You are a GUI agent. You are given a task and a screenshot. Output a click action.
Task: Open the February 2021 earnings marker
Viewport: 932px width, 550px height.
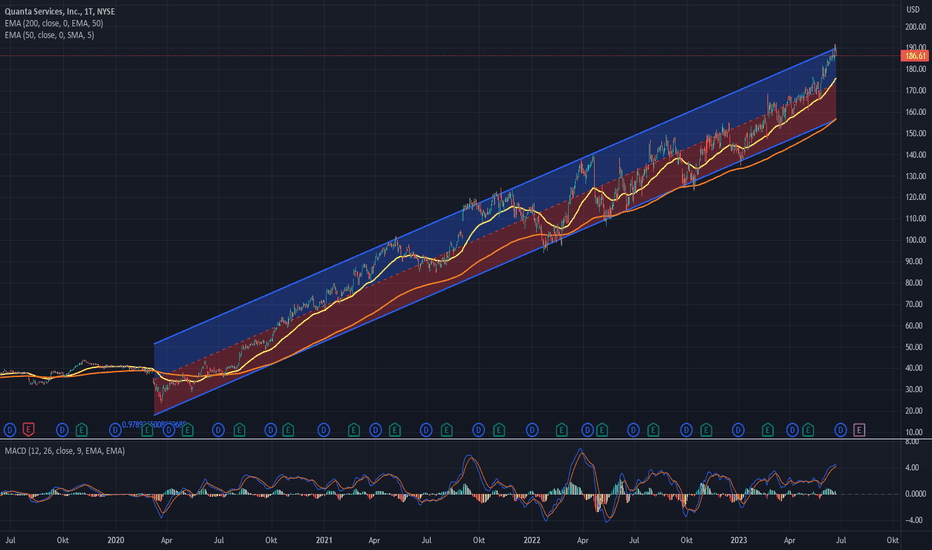354,429
